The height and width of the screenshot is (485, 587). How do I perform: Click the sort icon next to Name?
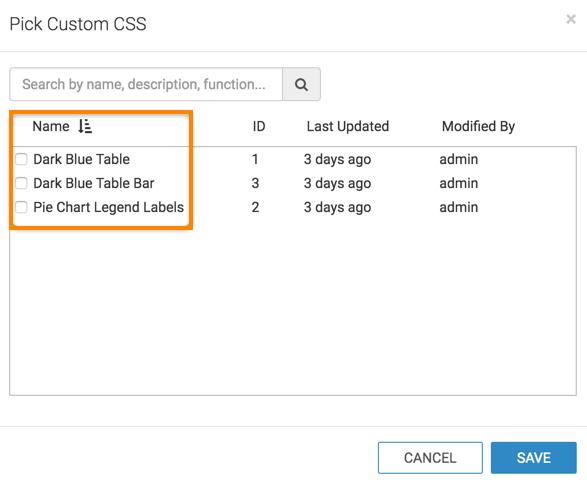(85, 126)
